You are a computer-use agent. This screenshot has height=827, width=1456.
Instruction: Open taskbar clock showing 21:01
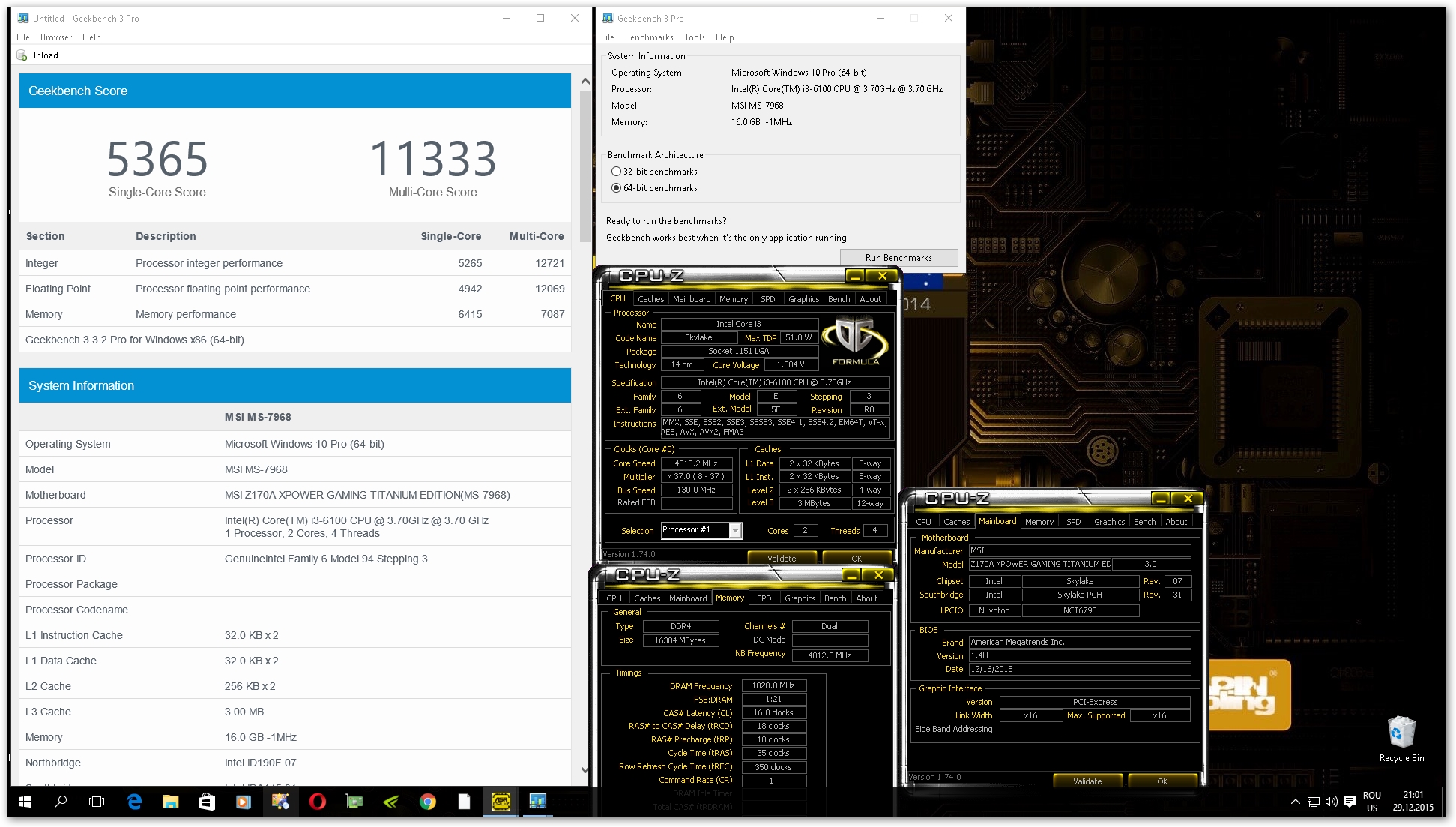point(1413,802)
